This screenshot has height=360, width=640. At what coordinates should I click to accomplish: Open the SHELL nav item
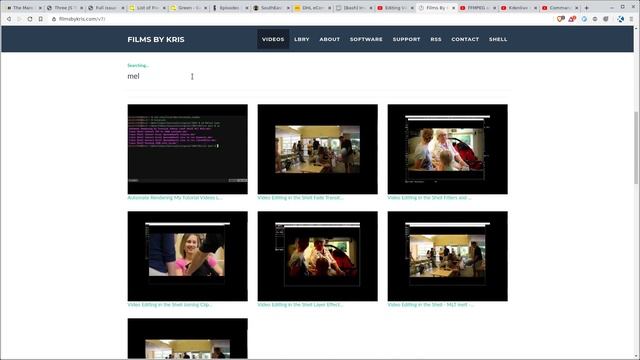click(498, 39)
